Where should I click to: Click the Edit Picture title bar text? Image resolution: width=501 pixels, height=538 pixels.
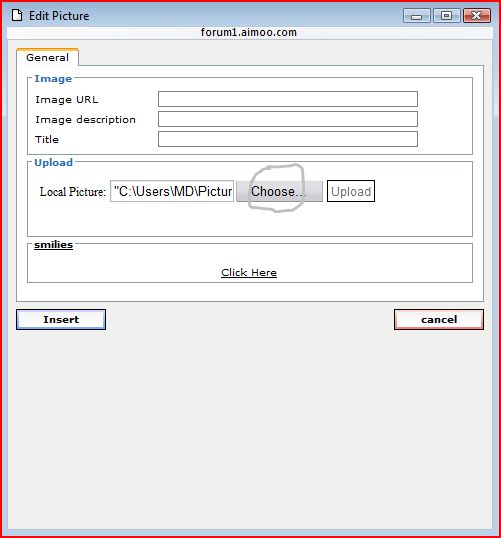click(x=59, y=16)
